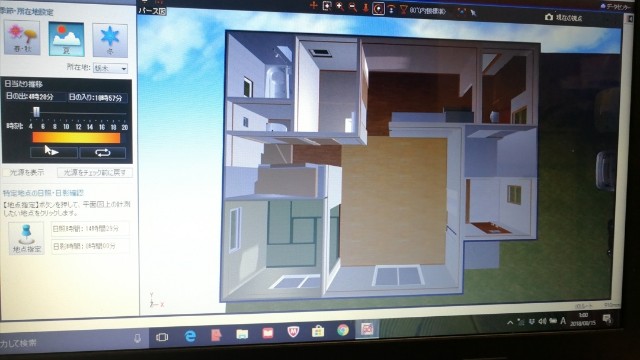Viewport: 640px width, 360px height.
Task: Click the 日照時間 value field
Action: [x=90, y=229]
